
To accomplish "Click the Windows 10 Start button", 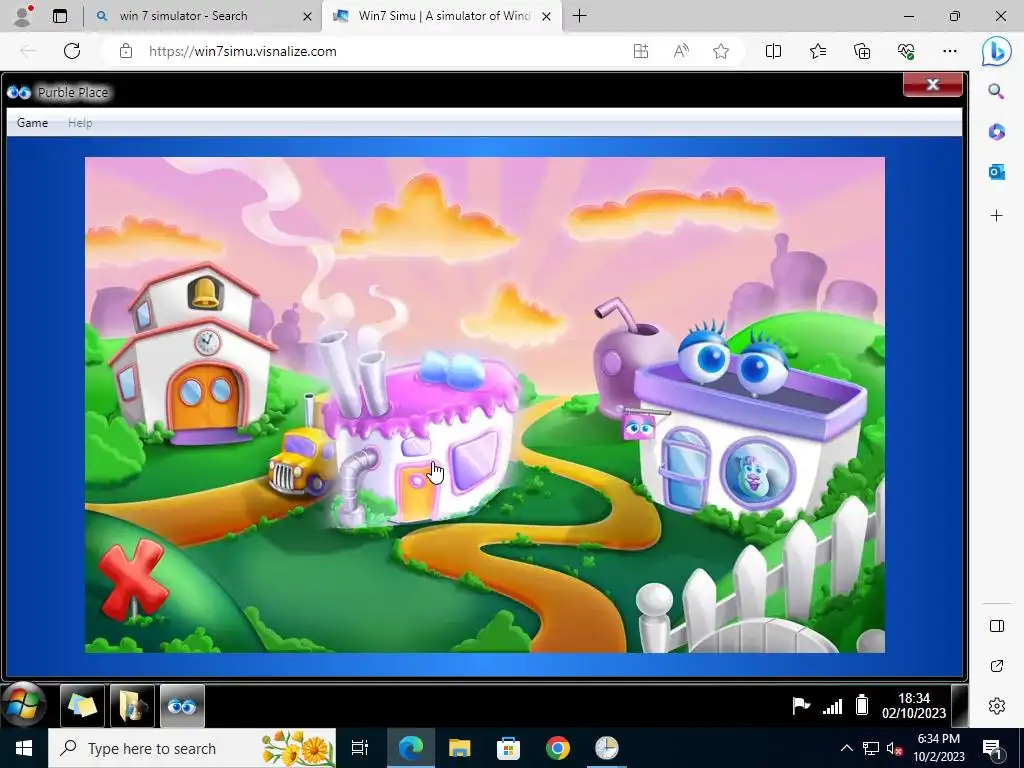I will (x=24, y=748).
